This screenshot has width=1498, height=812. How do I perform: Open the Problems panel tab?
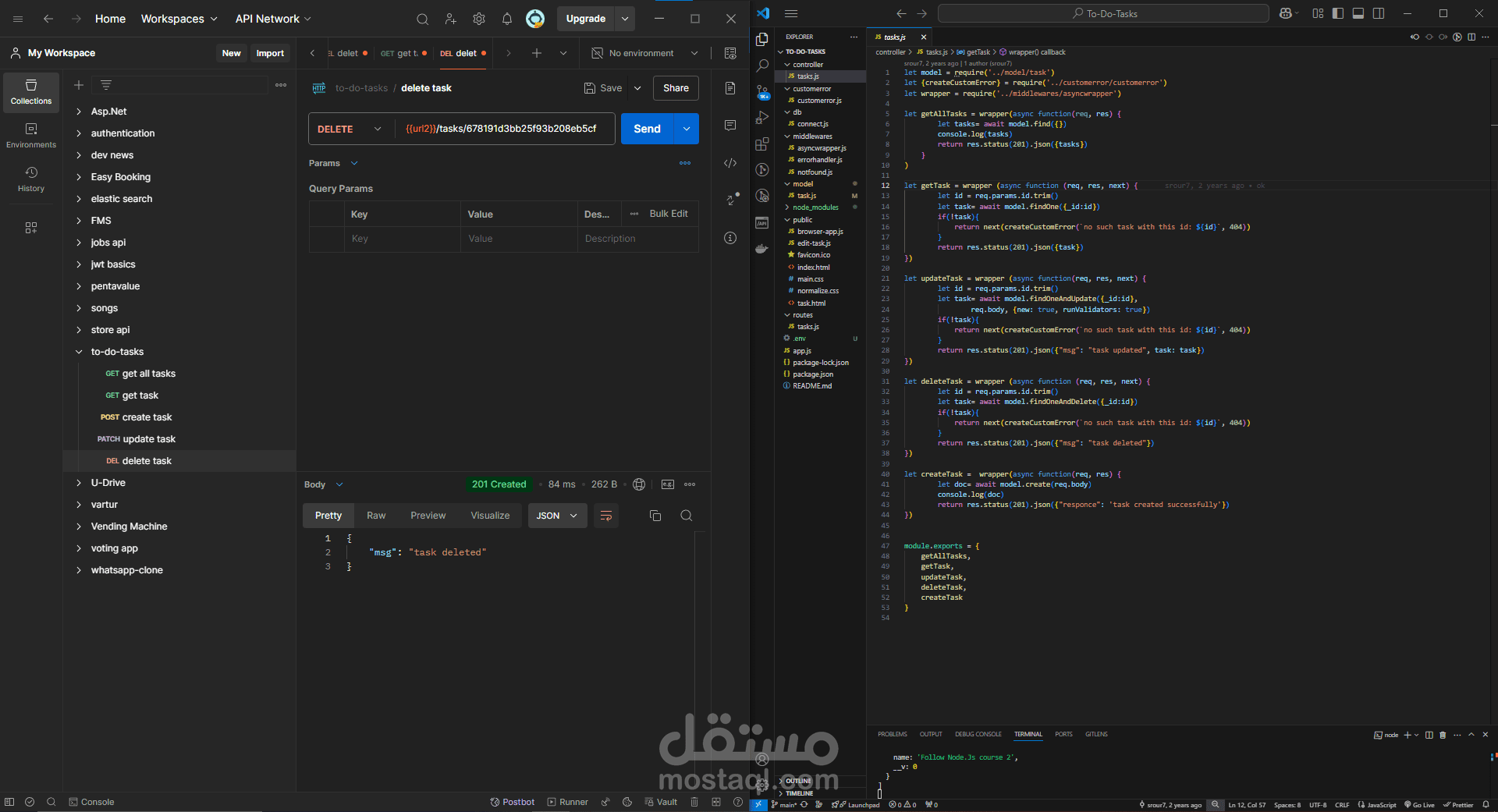pyautogui.click(x=892, y=734)
